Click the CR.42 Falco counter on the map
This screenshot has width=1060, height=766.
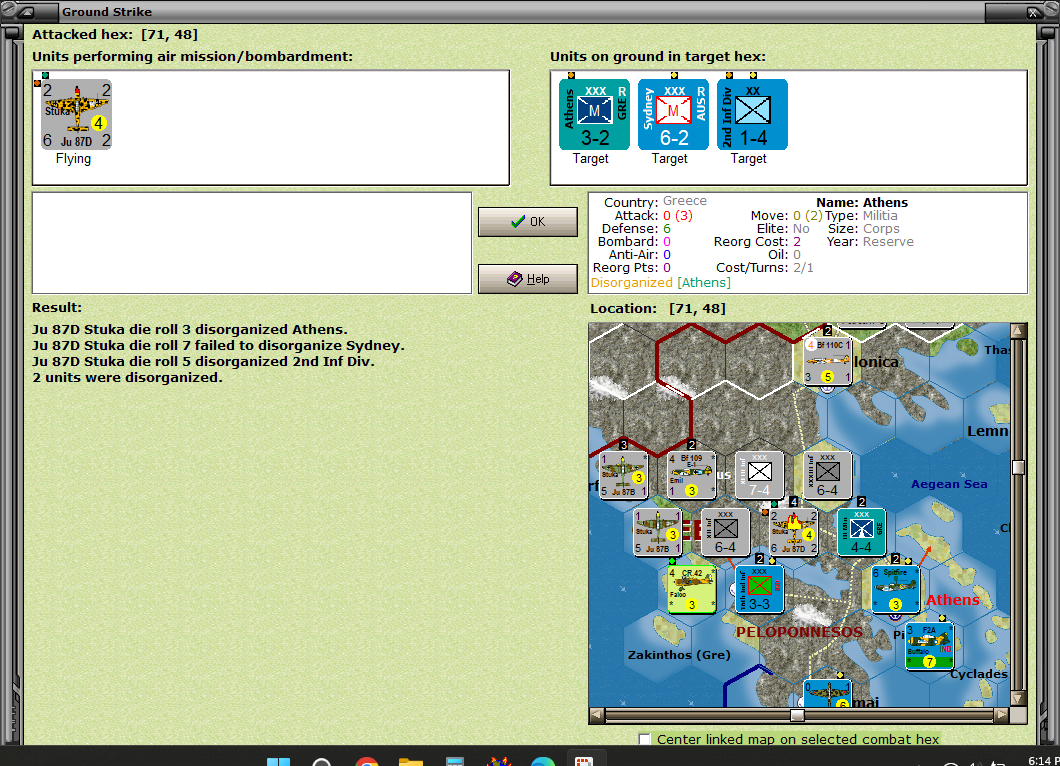(x=690, y=588)
